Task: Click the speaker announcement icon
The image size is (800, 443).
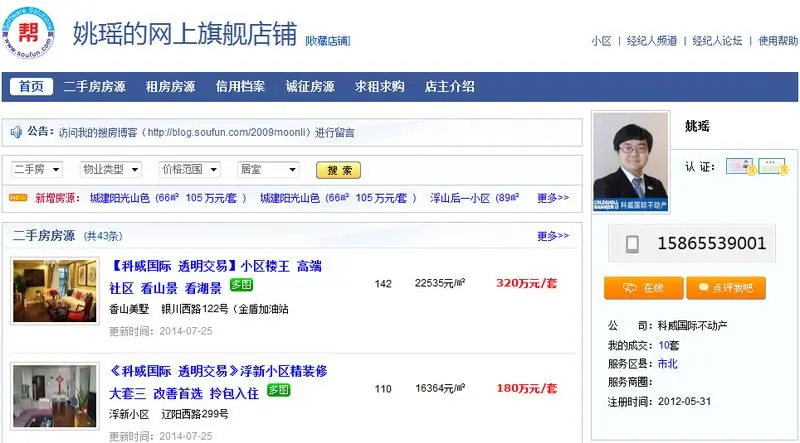Action: (16, 132)
